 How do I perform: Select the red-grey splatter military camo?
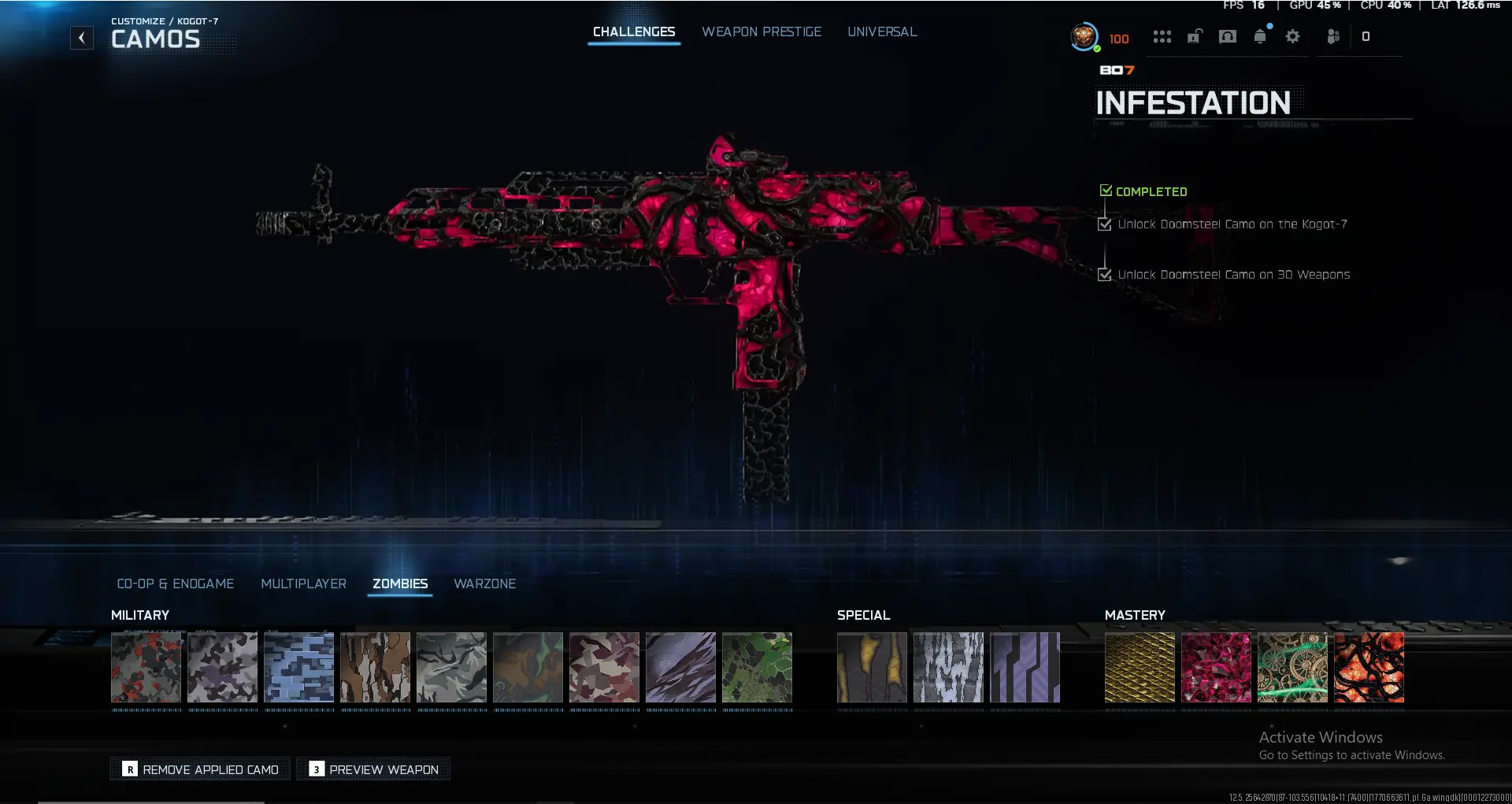[146, 667]
